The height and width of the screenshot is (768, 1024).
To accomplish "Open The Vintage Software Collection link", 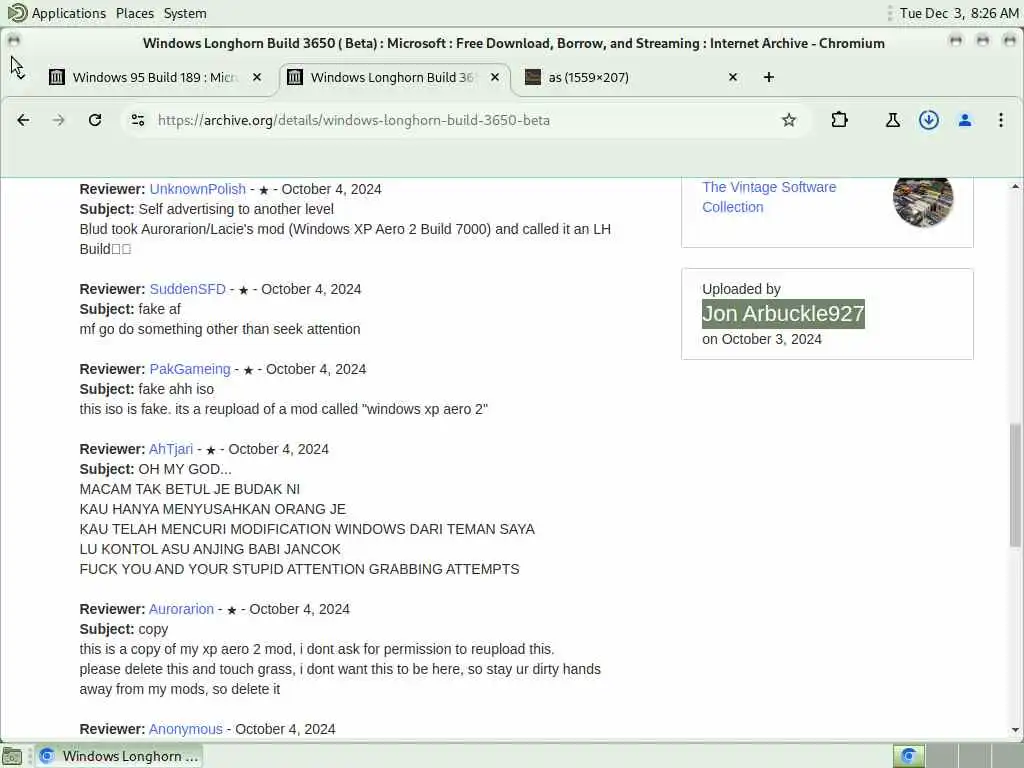I will (769, 197).
